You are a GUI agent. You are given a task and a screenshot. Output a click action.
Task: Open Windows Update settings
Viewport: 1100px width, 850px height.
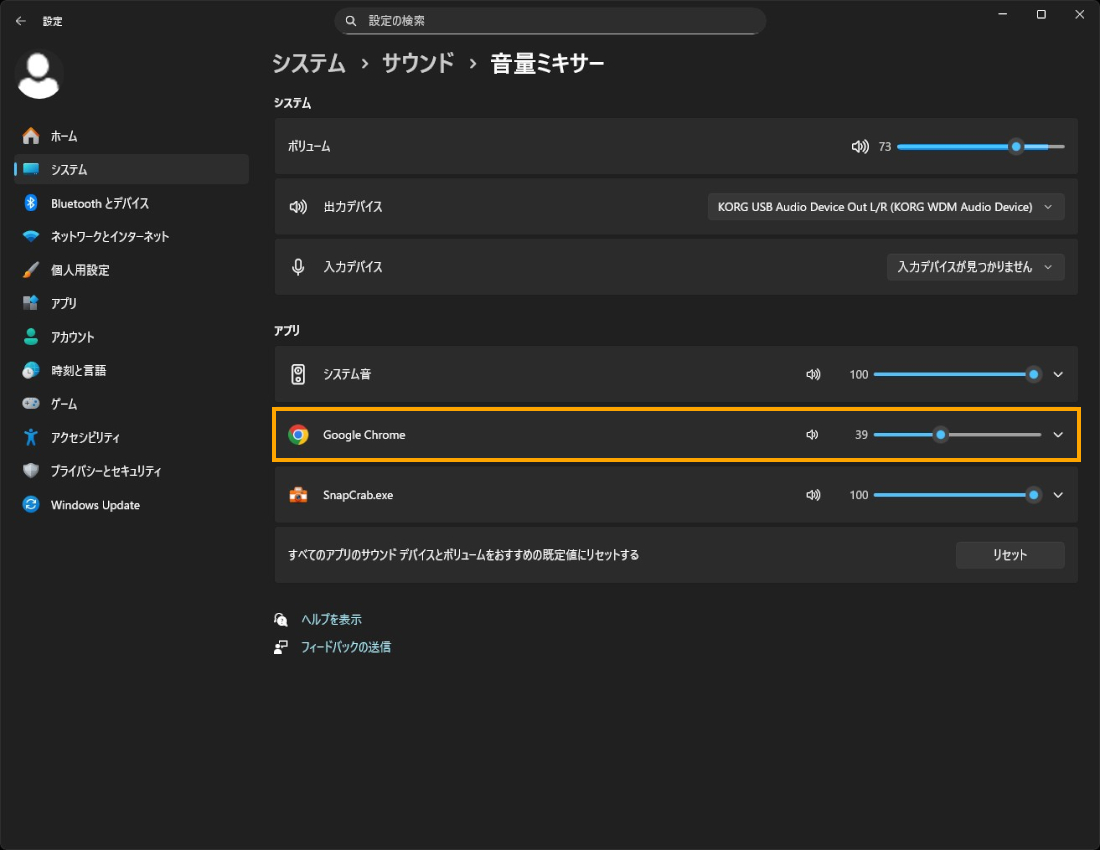point(132,504)
